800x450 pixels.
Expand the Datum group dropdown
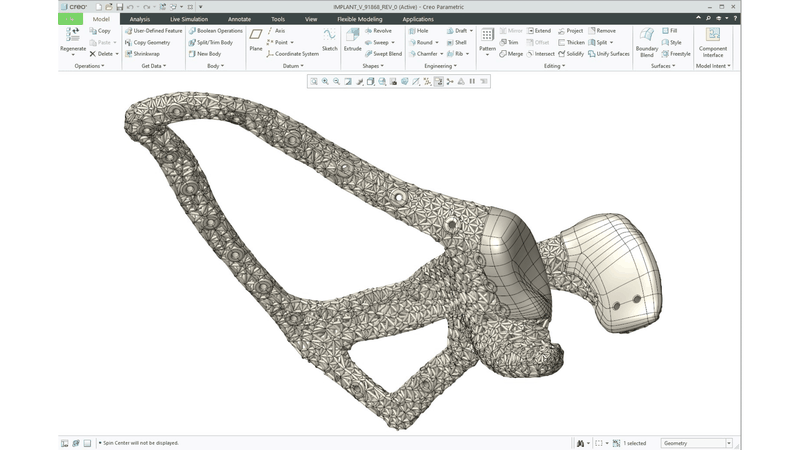(x=293, y=66)
